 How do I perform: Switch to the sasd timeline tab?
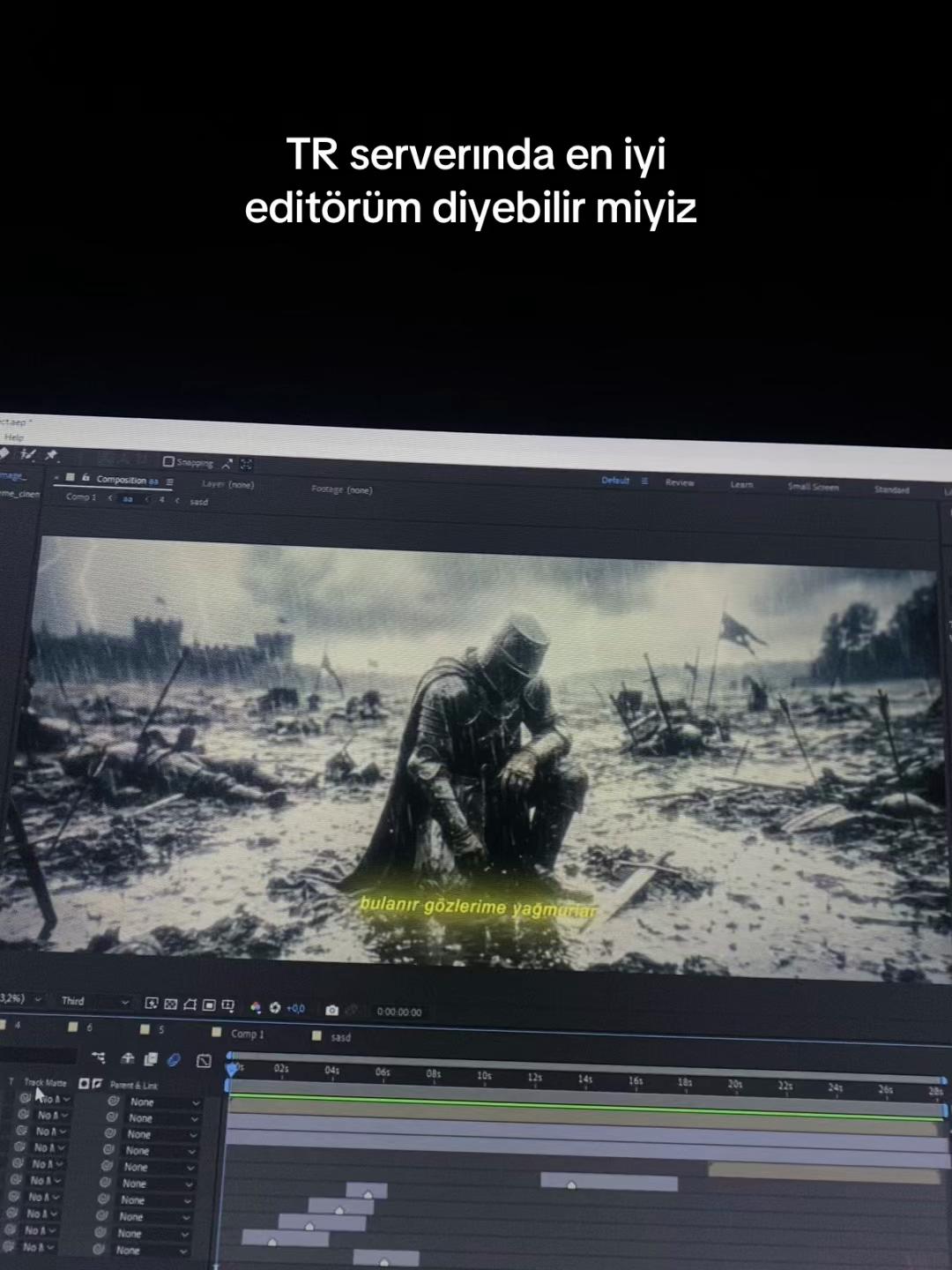point(340,1037)
